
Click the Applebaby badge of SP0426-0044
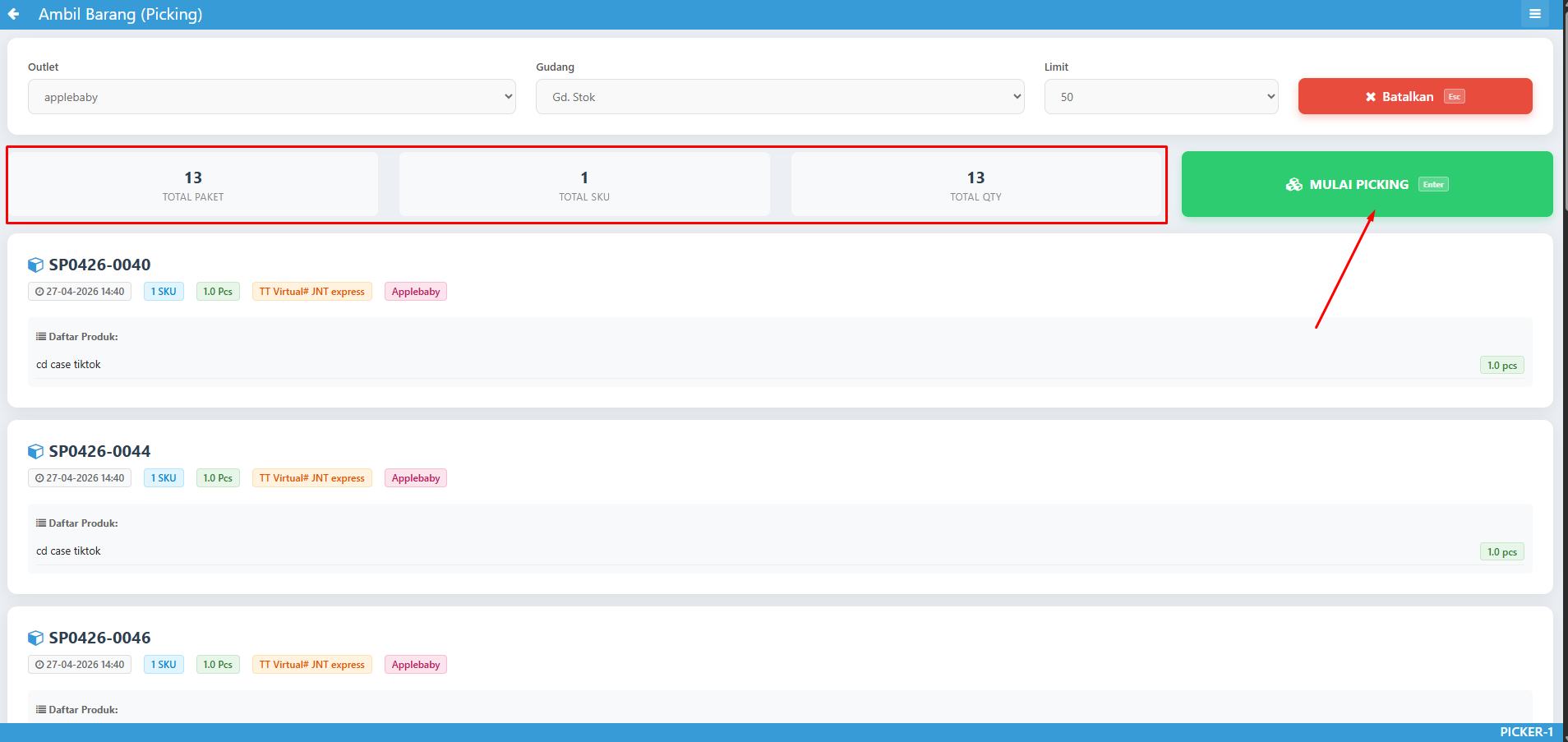tap(416, 478)
